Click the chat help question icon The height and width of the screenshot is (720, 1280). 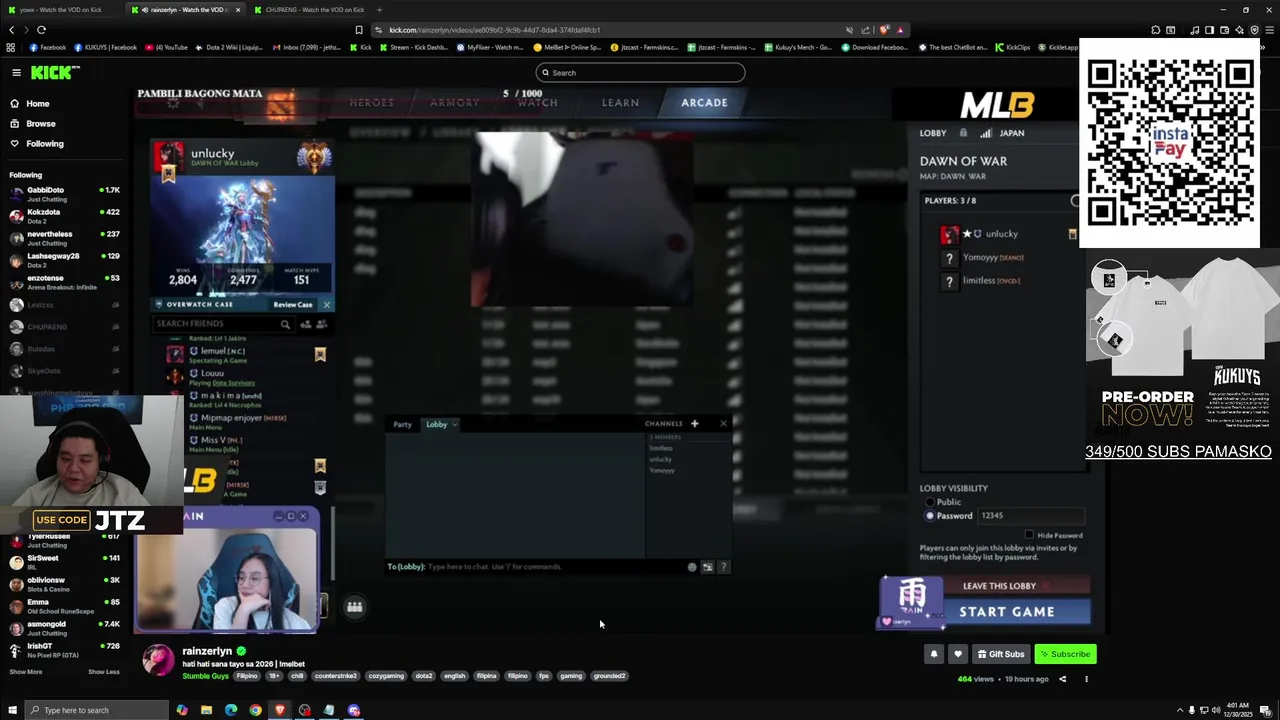[723, 567]
